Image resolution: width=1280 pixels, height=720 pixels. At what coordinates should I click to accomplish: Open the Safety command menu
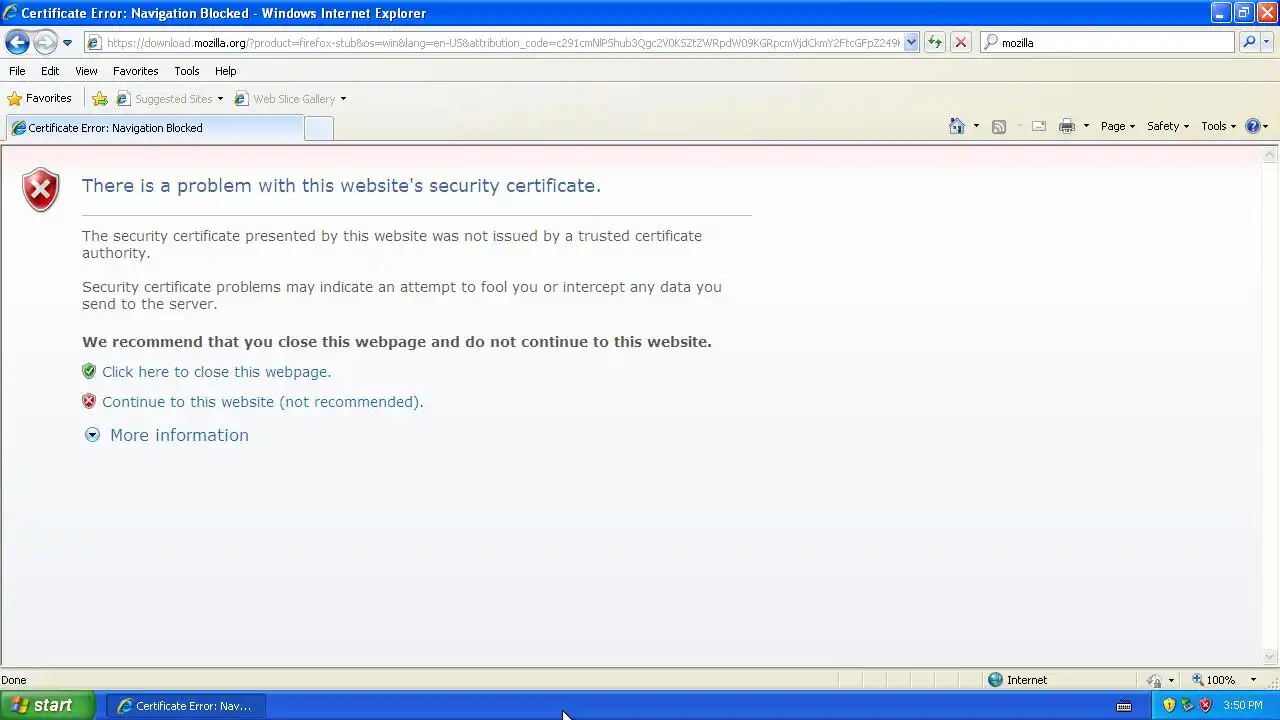pyautogui.click(x=1168, y=126)
